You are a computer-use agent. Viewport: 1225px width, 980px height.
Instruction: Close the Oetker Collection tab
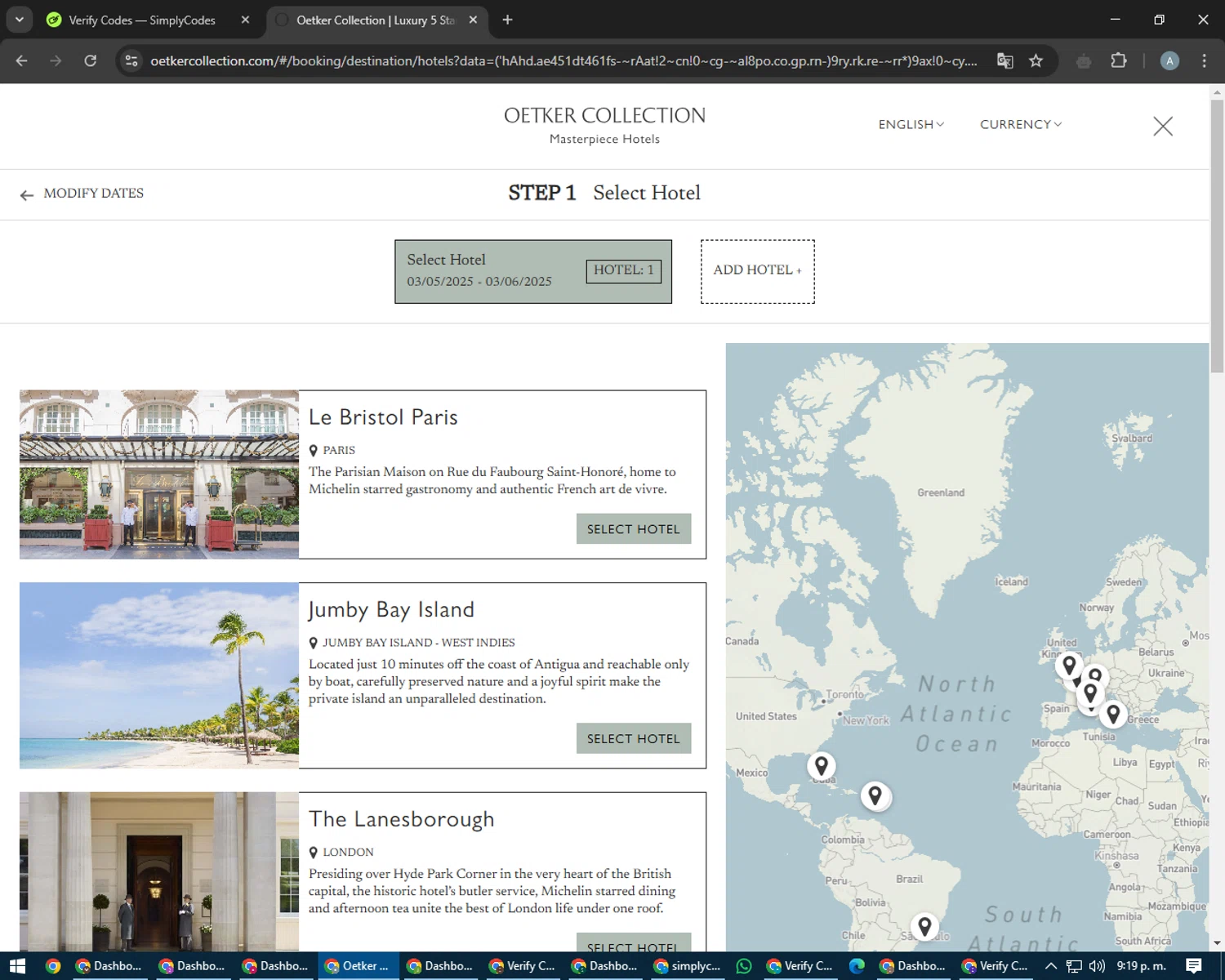[473, 20]
